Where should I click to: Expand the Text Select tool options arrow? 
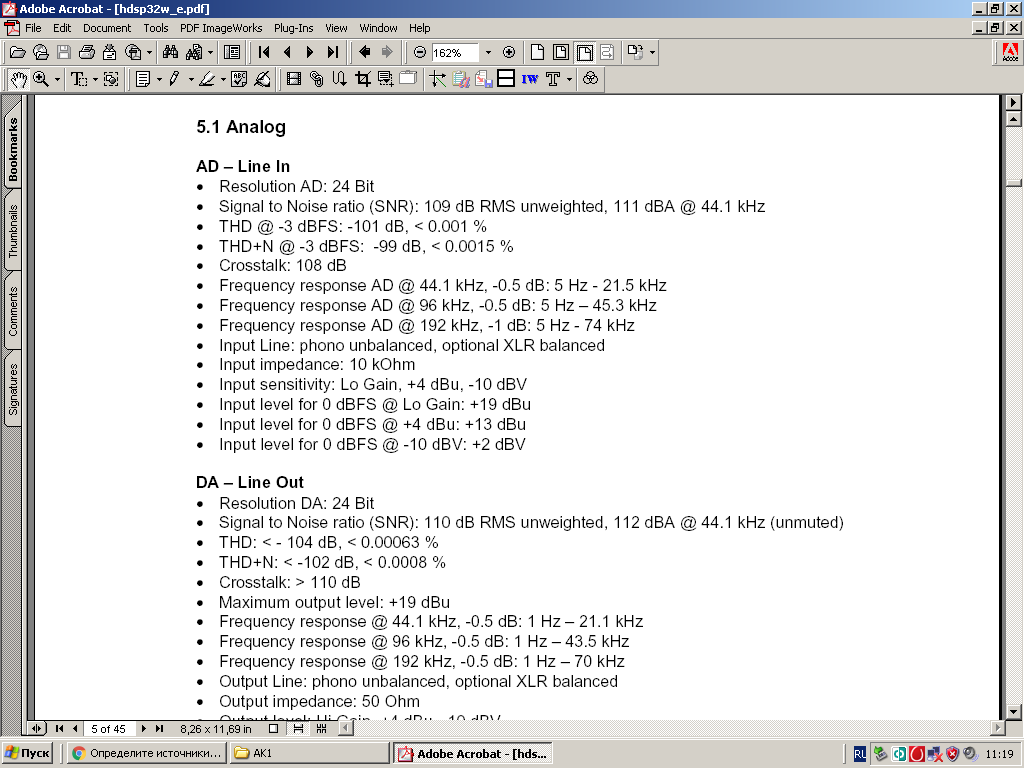[x=95, y=79]
